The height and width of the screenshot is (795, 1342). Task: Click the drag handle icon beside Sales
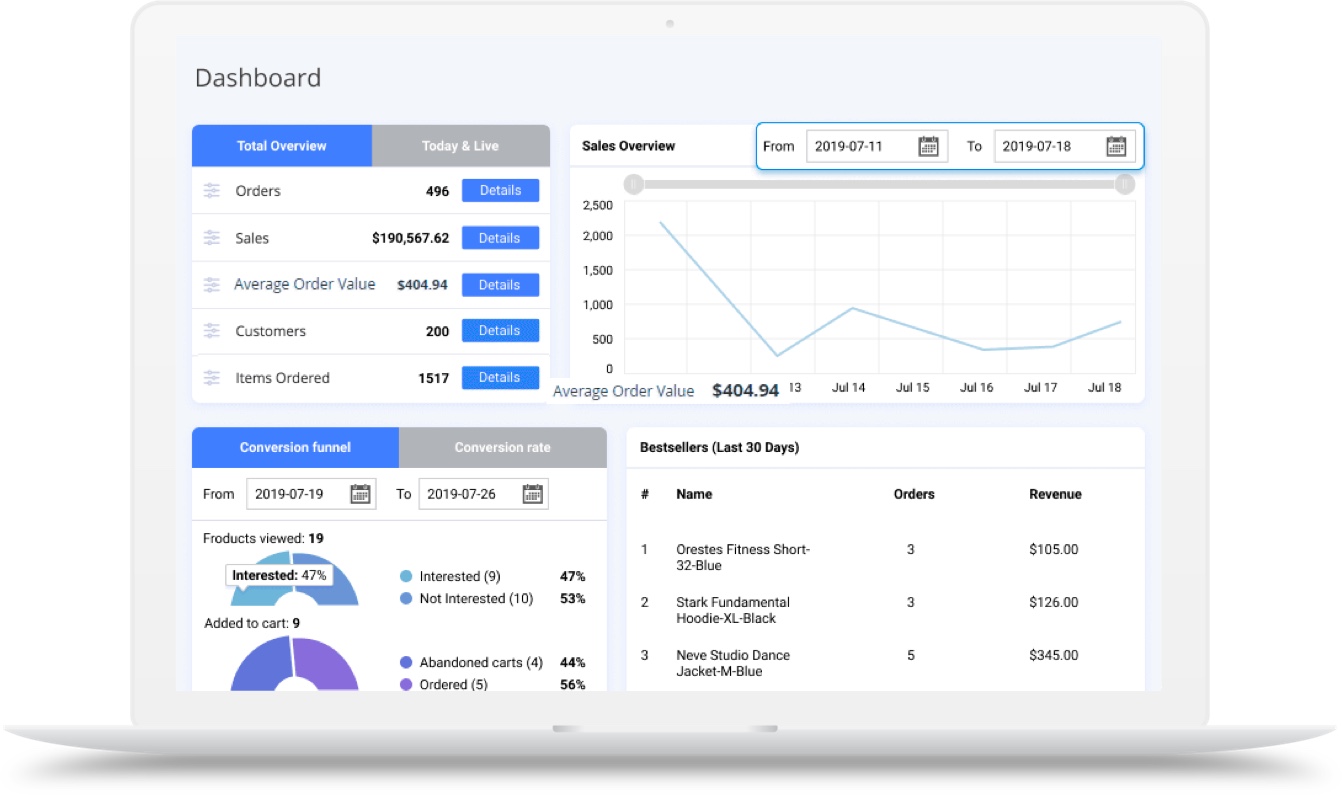(212, 238)
